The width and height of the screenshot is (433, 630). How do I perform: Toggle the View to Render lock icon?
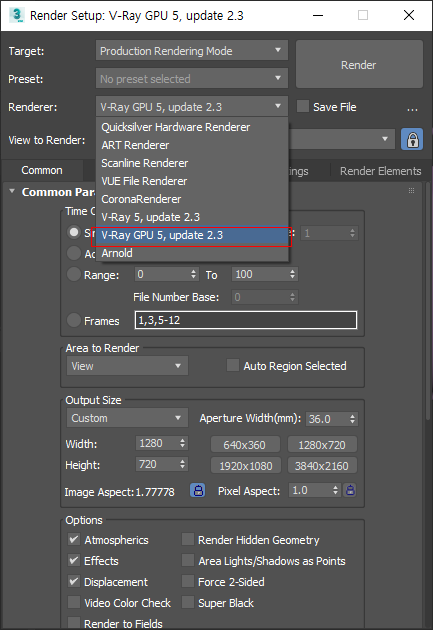(x=412, y=139)
